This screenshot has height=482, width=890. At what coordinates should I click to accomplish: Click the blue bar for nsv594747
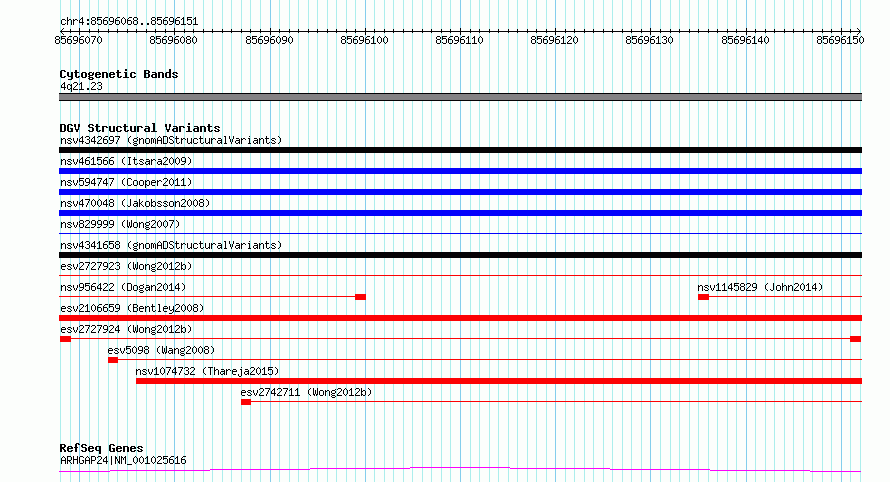pos(460,192)
